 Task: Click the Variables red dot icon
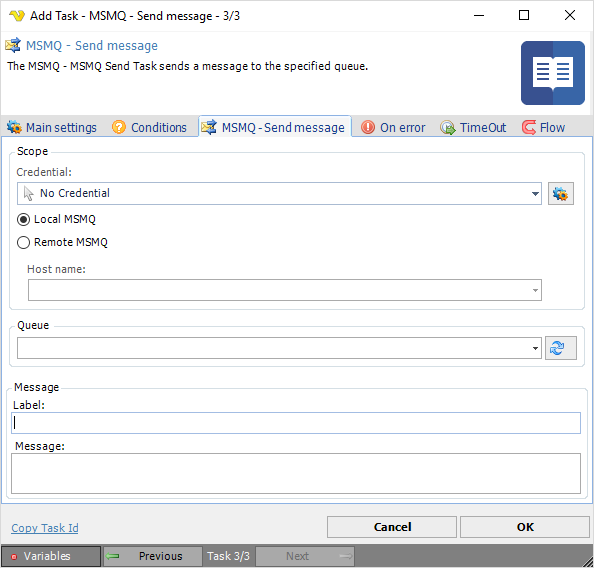[x=14, y=557]
